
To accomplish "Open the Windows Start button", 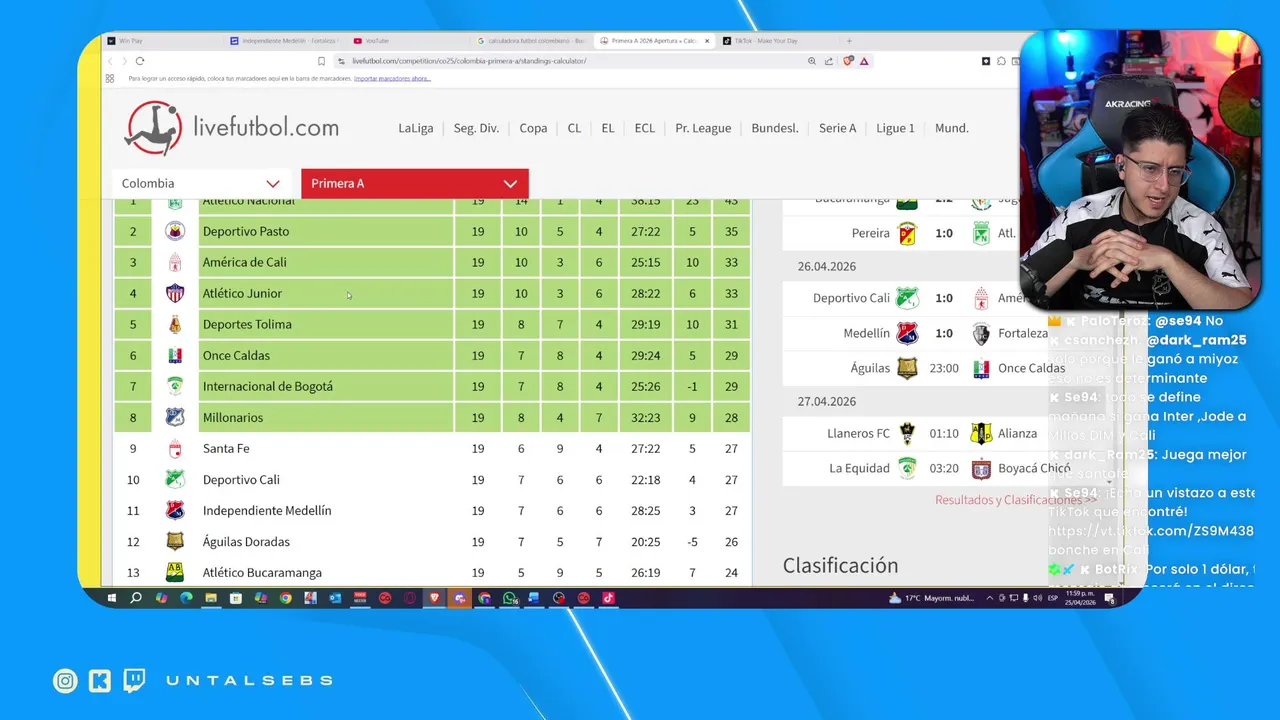I will tap(113, 598).
